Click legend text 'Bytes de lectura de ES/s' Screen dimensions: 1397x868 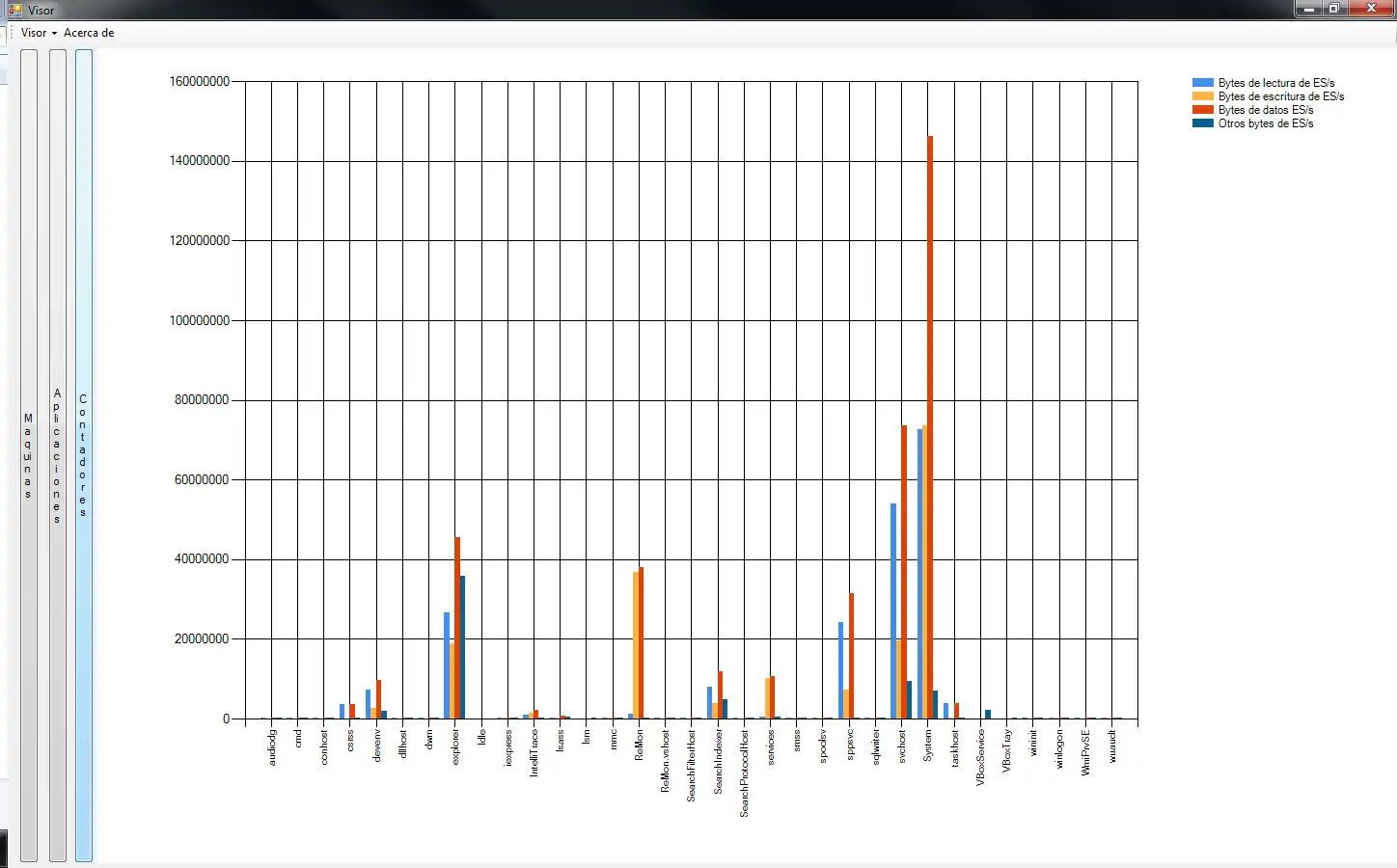(1276, 83)
